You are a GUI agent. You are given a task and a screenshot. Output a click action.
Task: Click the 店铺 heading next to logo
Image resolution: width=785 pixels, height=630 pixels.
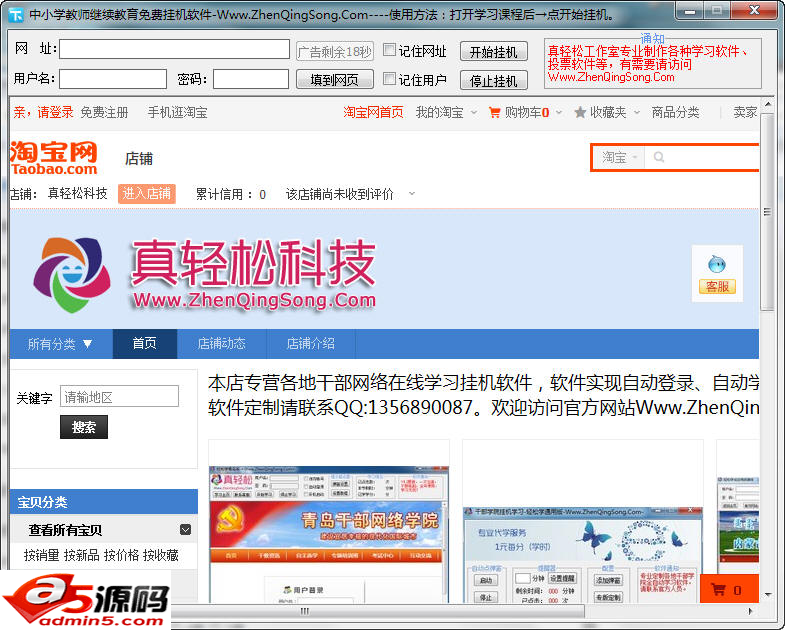[139, 159]
